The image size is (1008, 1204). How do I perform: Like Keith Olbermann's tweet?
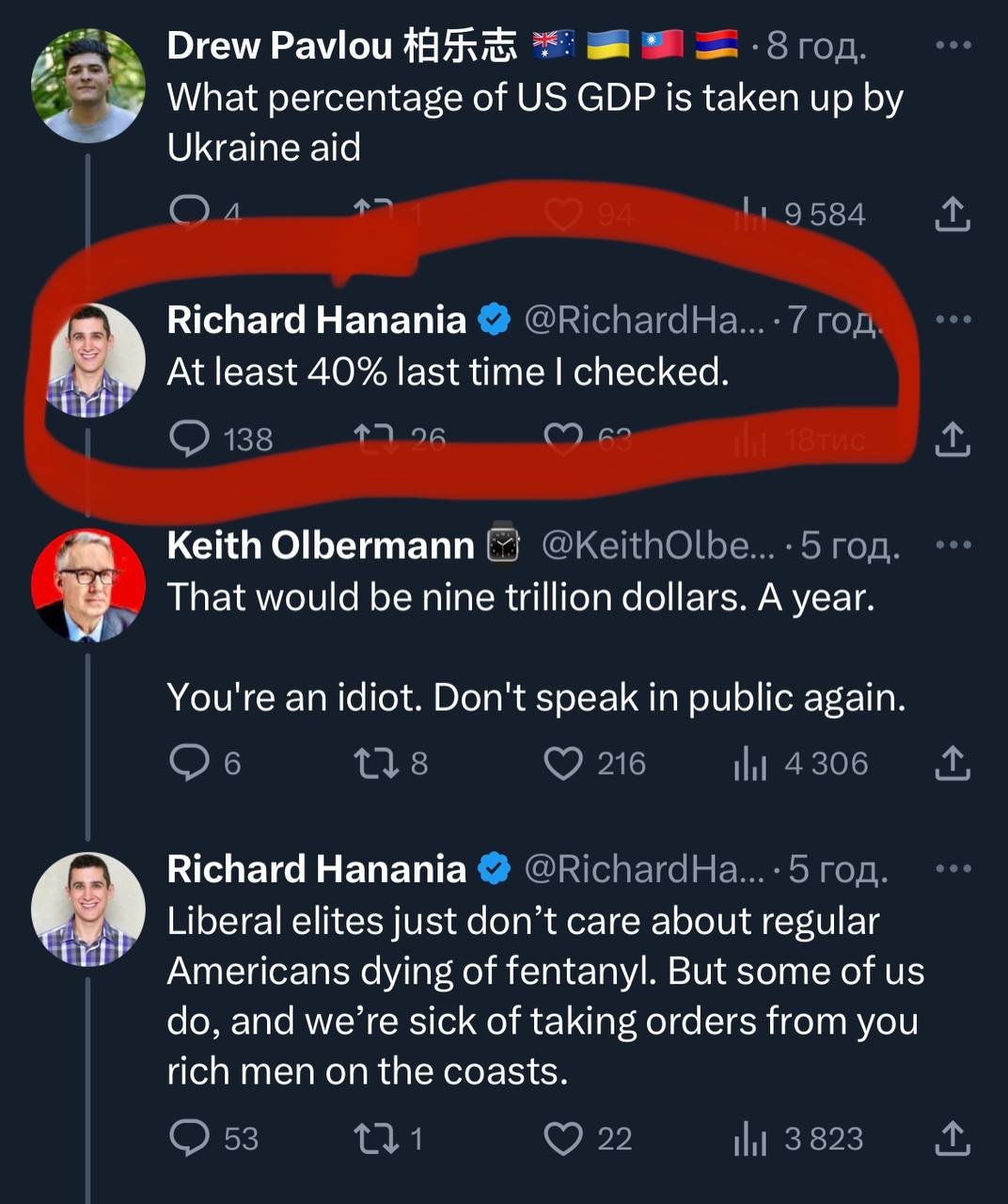coord(563,763)
